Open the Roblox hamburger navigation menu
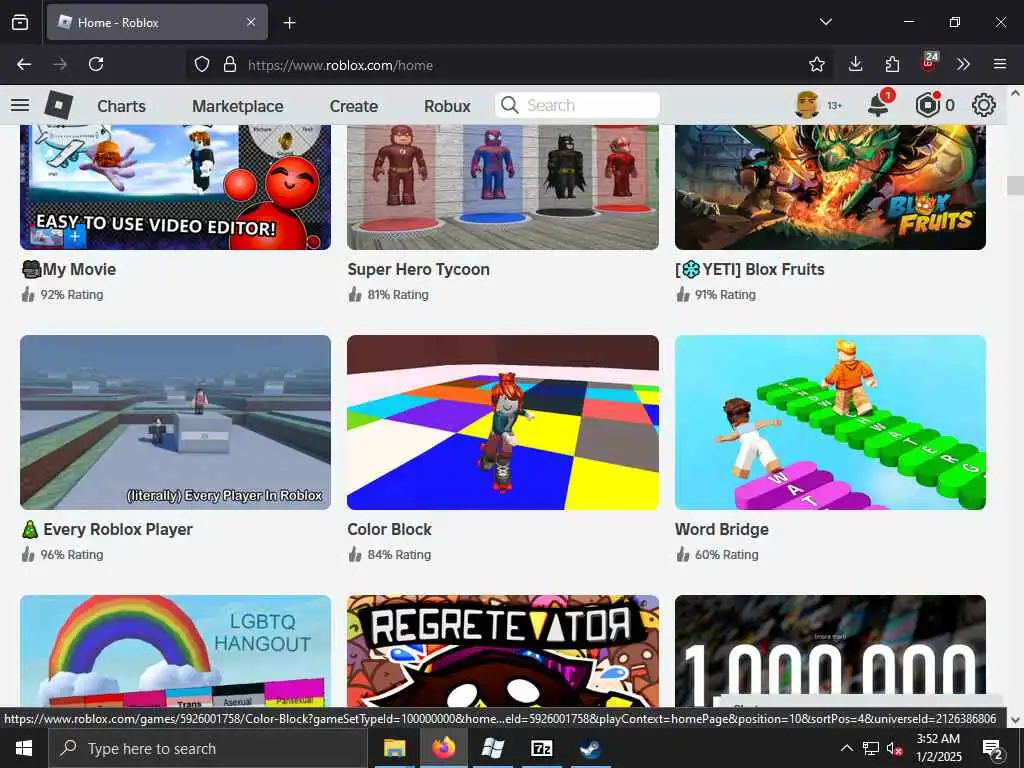 (20, 105)
